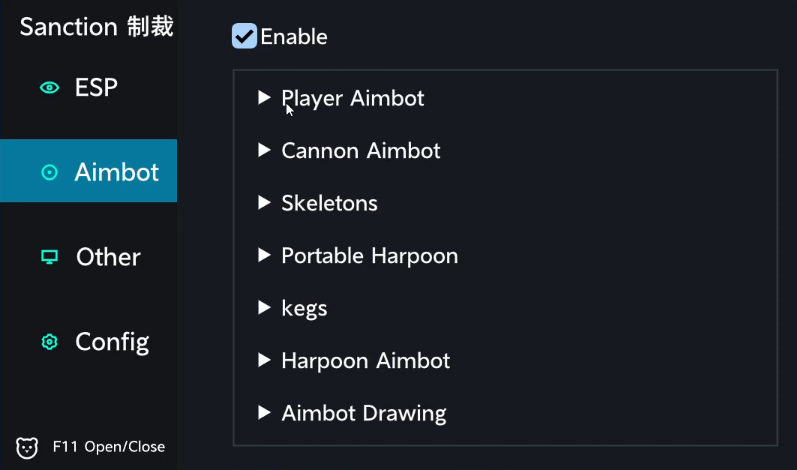Select the Aimbot tab label
The image size is (797, 470).
tap(116, 172)
